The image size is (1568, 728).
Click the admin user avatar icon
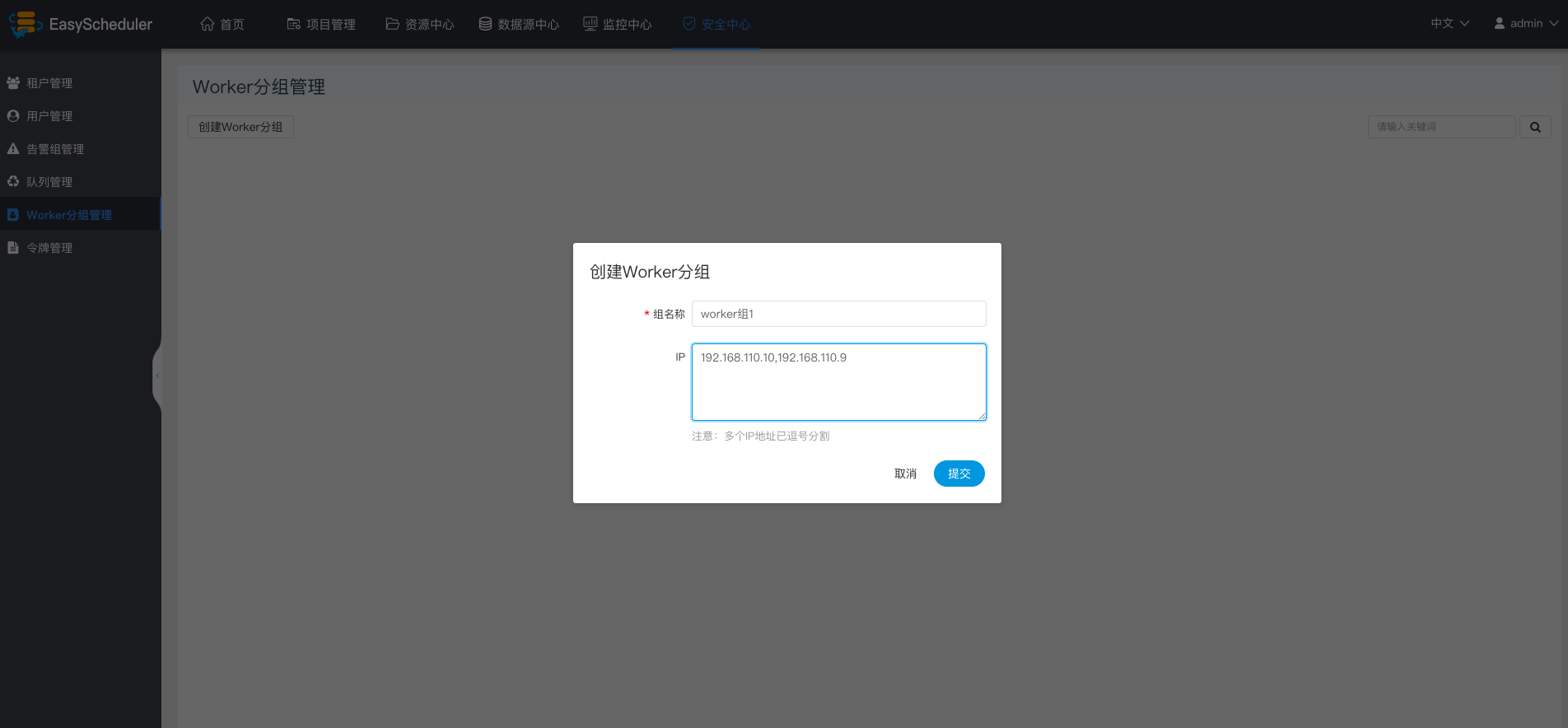[x=1500, y=23]
